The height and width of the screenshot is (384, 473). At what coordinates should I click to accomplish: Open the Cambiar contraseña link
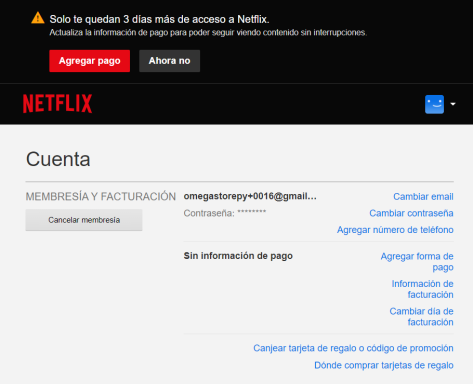(411, 213)
